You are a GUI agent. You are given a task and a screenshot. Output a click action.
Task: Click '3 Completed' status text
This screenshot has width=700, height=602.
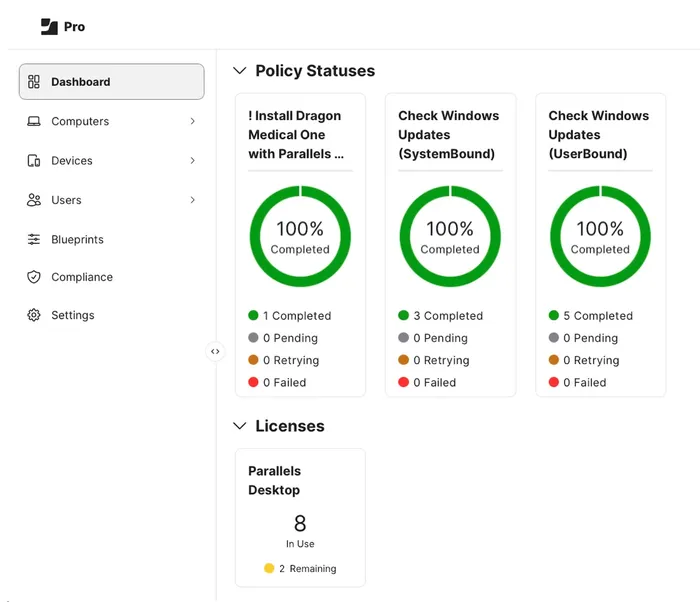448,316
